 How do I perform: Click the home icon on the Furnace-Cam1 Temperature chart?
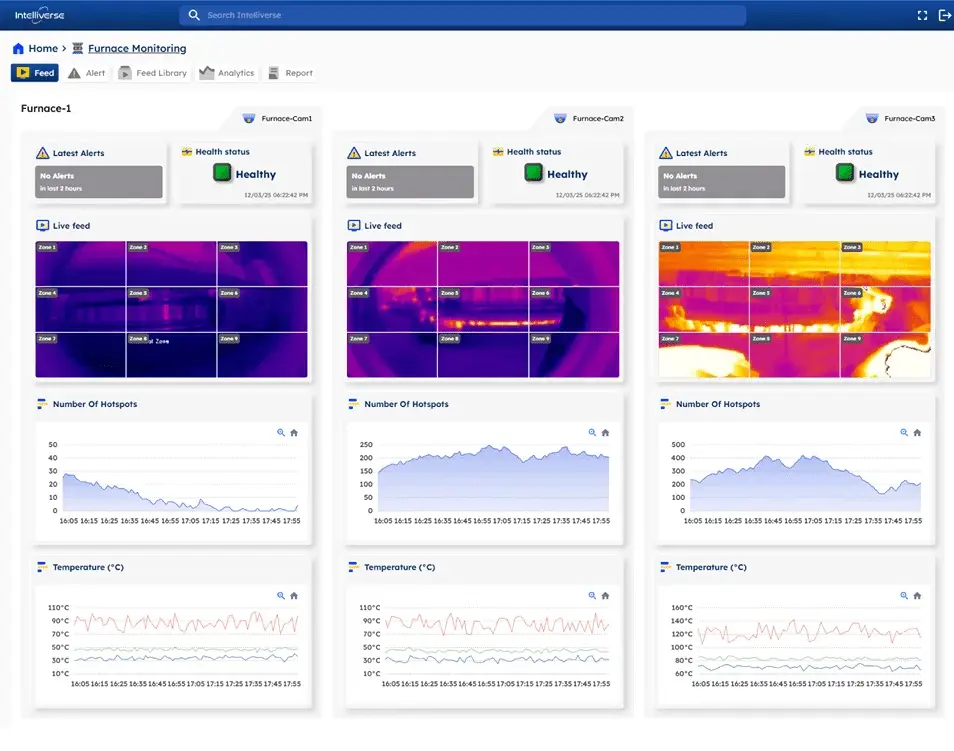click(x=294, y=595)
